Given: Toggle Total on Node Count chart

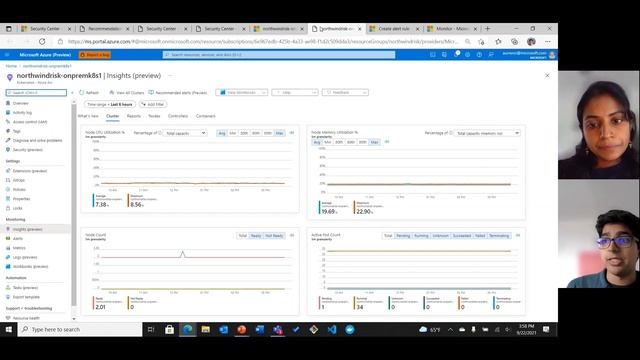Looking at the screenshot, I should (x=243, y=236).
